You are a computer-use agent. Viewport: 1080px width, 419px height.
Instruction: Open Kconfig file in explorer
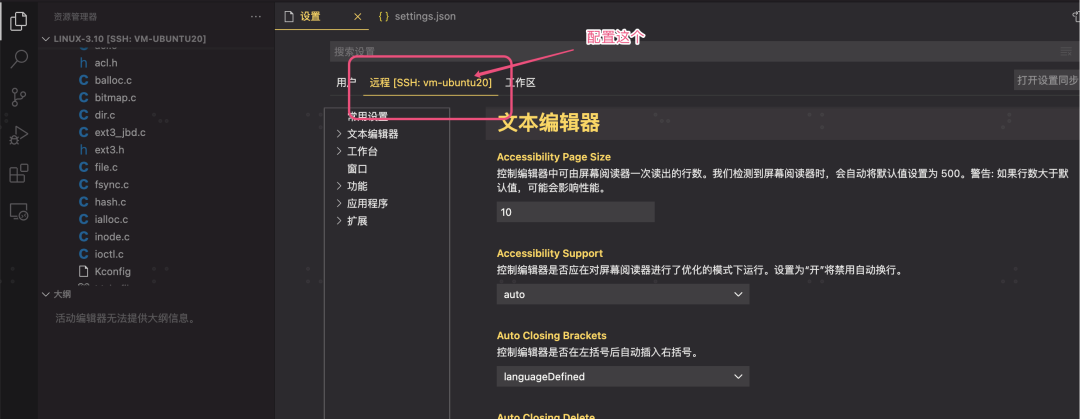(112, 272)
